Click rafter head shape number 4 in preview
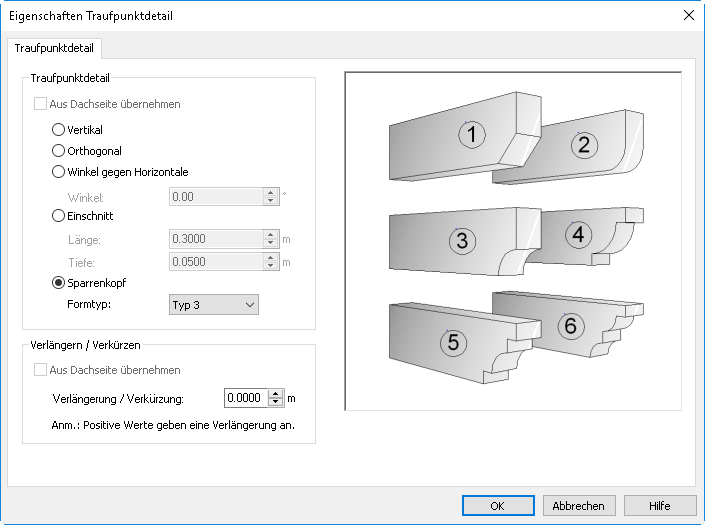The height and width of the screenshot is (525, 705). click(585, 236)
